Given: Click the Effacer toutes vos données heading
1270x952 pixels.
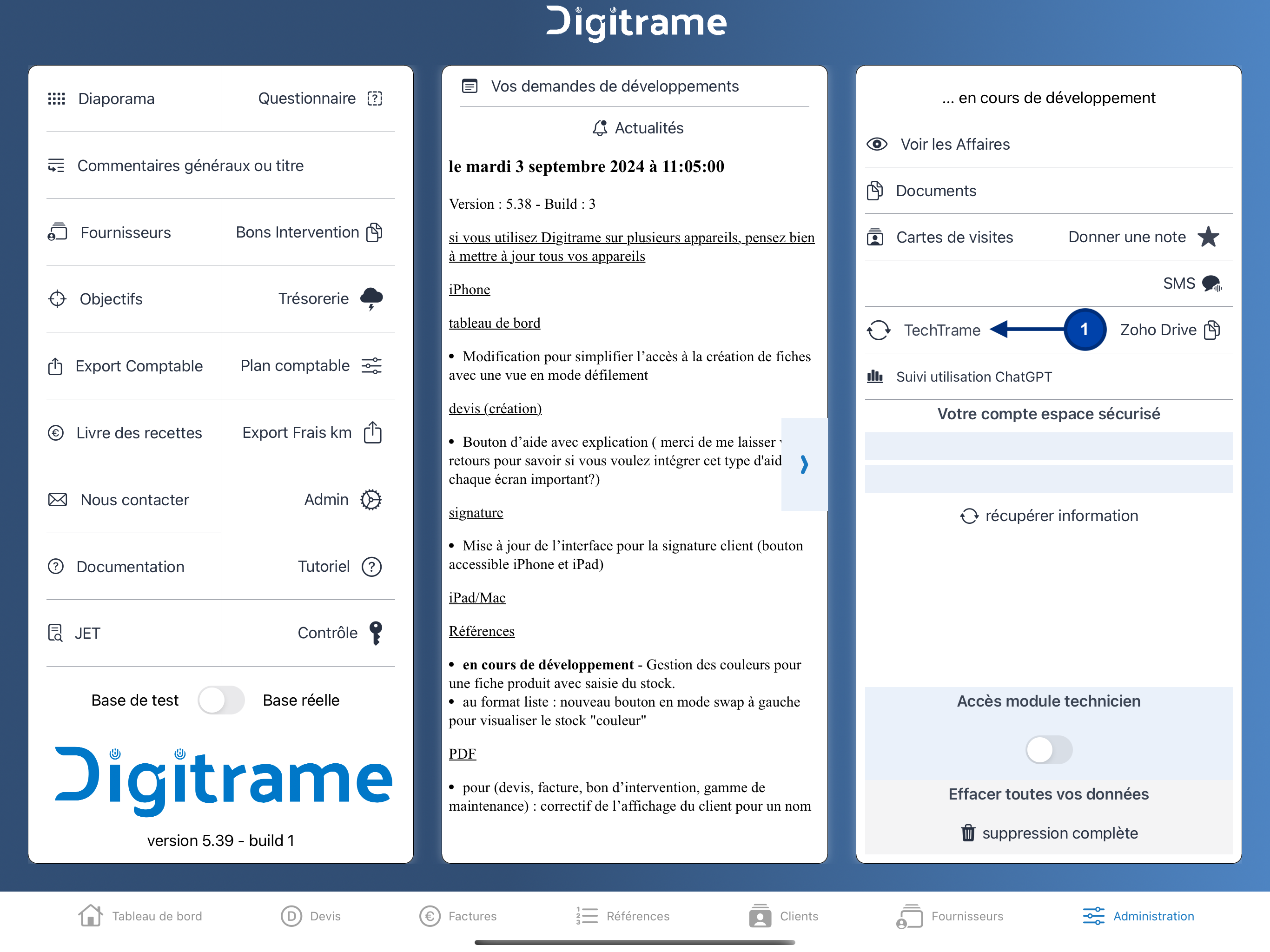Looking at the screenshot, I should pos(1049,794).
